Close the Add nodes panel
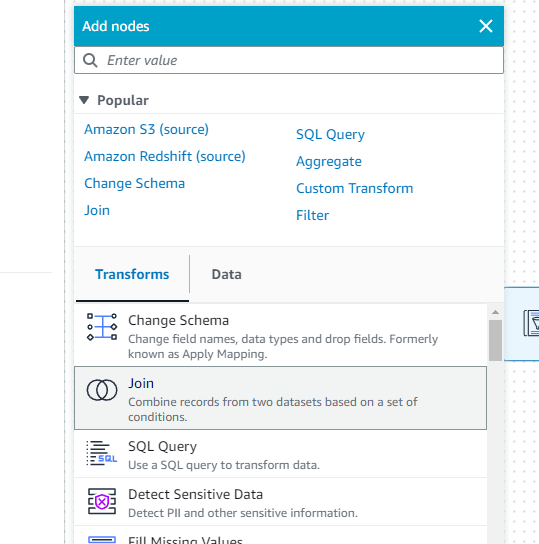 pos(486,26)
